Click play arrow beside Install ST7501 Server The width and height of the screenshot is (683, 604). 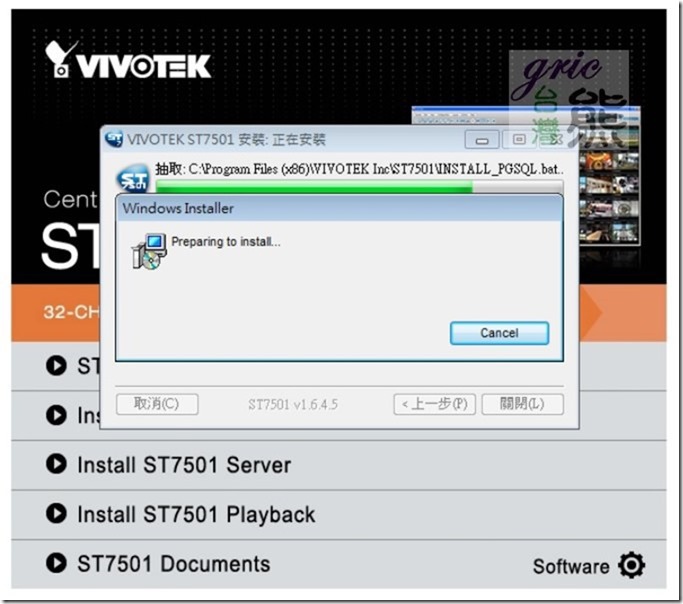(56, 463)
